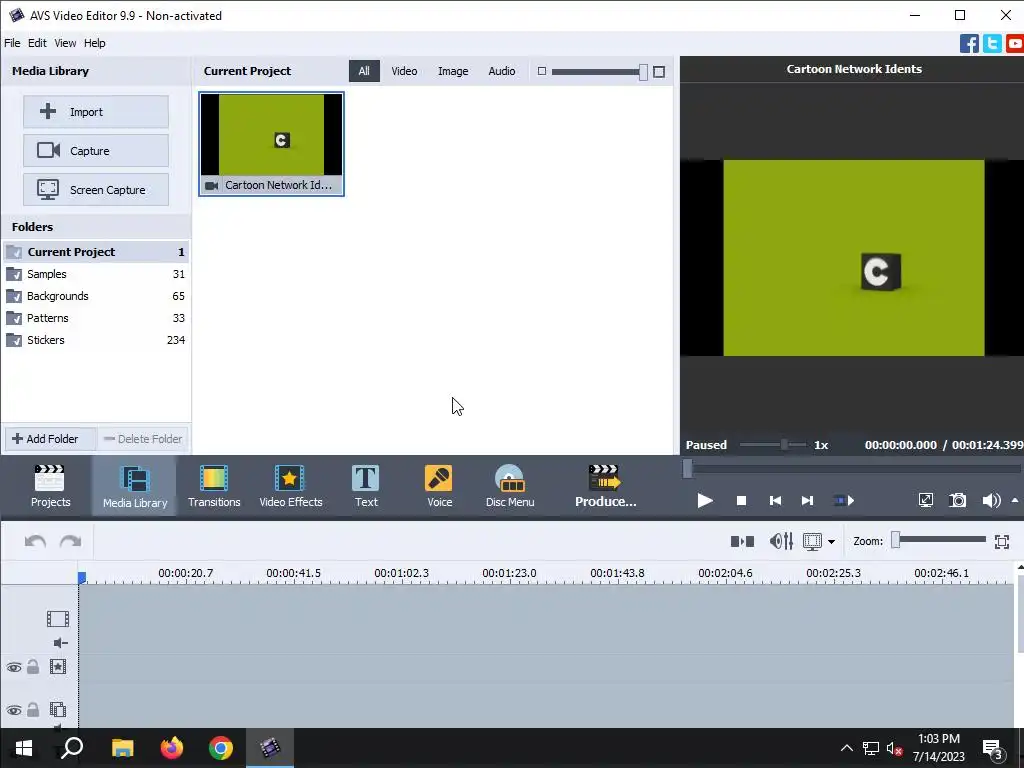Click the Capture button
Image resolution: width=1024 pixels, height=768 pixels.
pyautogui.click(x=96, y=151)
